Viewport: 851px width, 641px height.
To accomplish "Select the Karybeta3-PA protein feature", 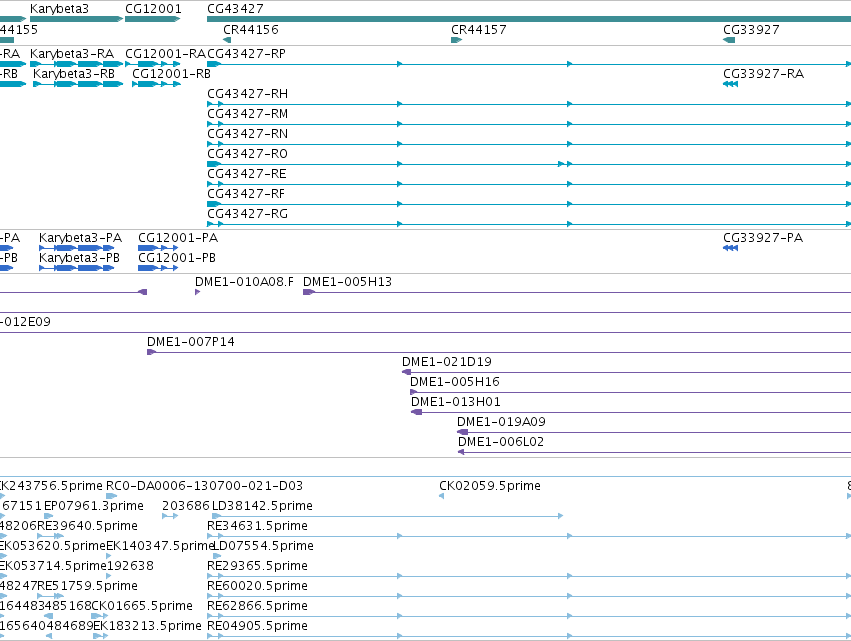I will pos(77,248).
